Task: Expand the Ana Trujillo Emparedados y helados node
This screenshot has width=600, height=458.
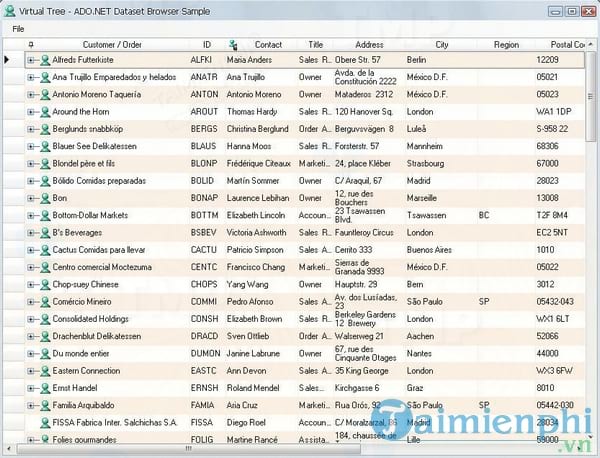Action: (32, 77)
